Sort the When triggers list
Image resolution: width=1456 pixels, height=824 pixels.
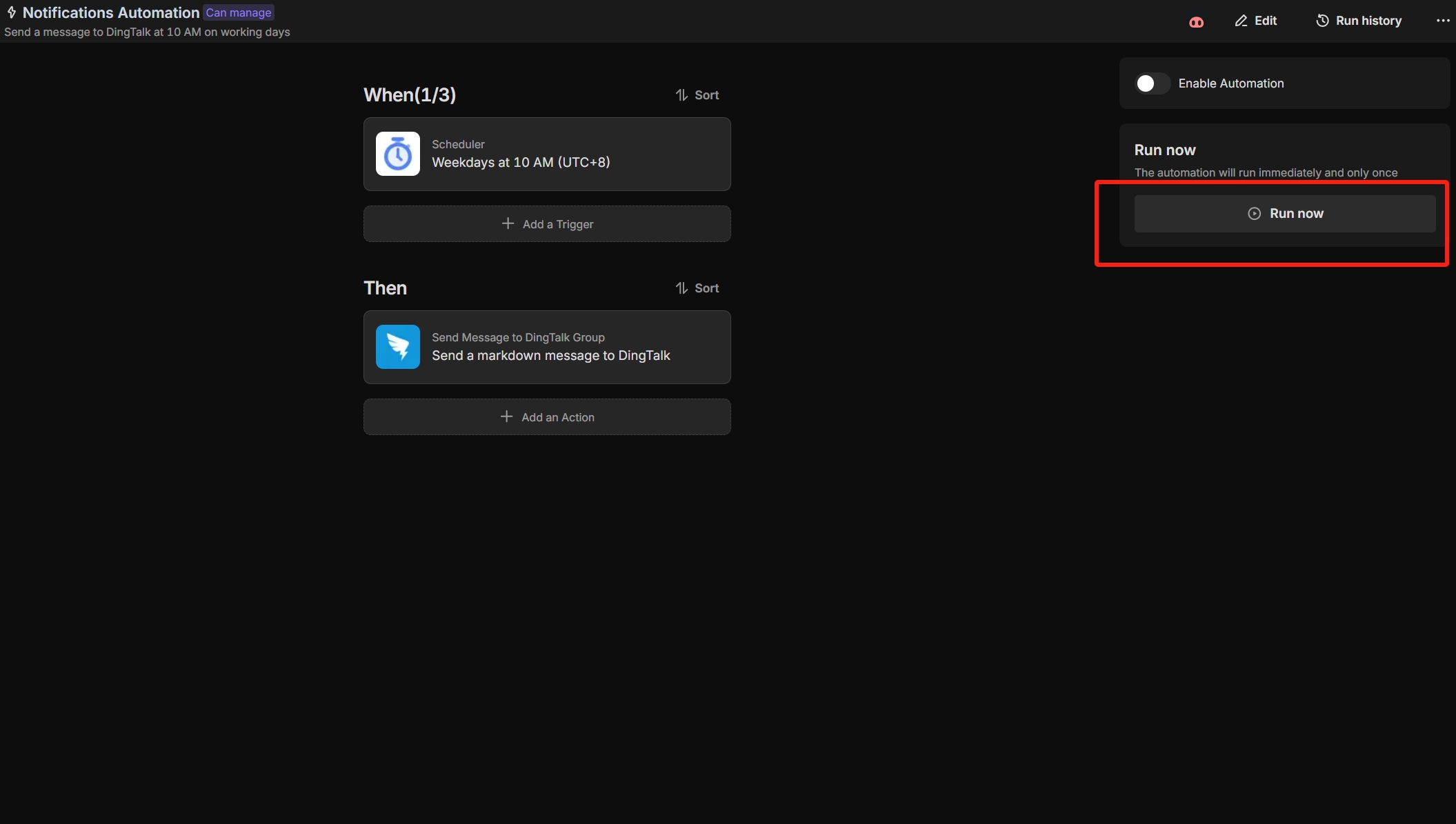point(697,94)
